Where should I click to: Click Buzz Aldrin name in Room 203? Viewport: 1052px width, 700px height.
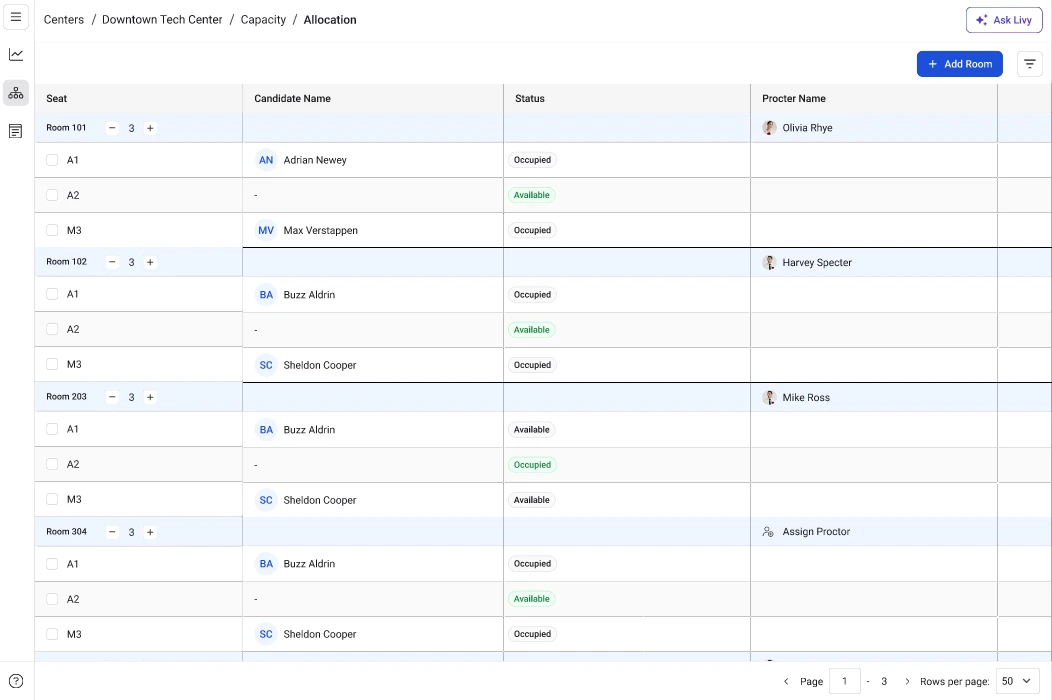(x=309, y=430)
